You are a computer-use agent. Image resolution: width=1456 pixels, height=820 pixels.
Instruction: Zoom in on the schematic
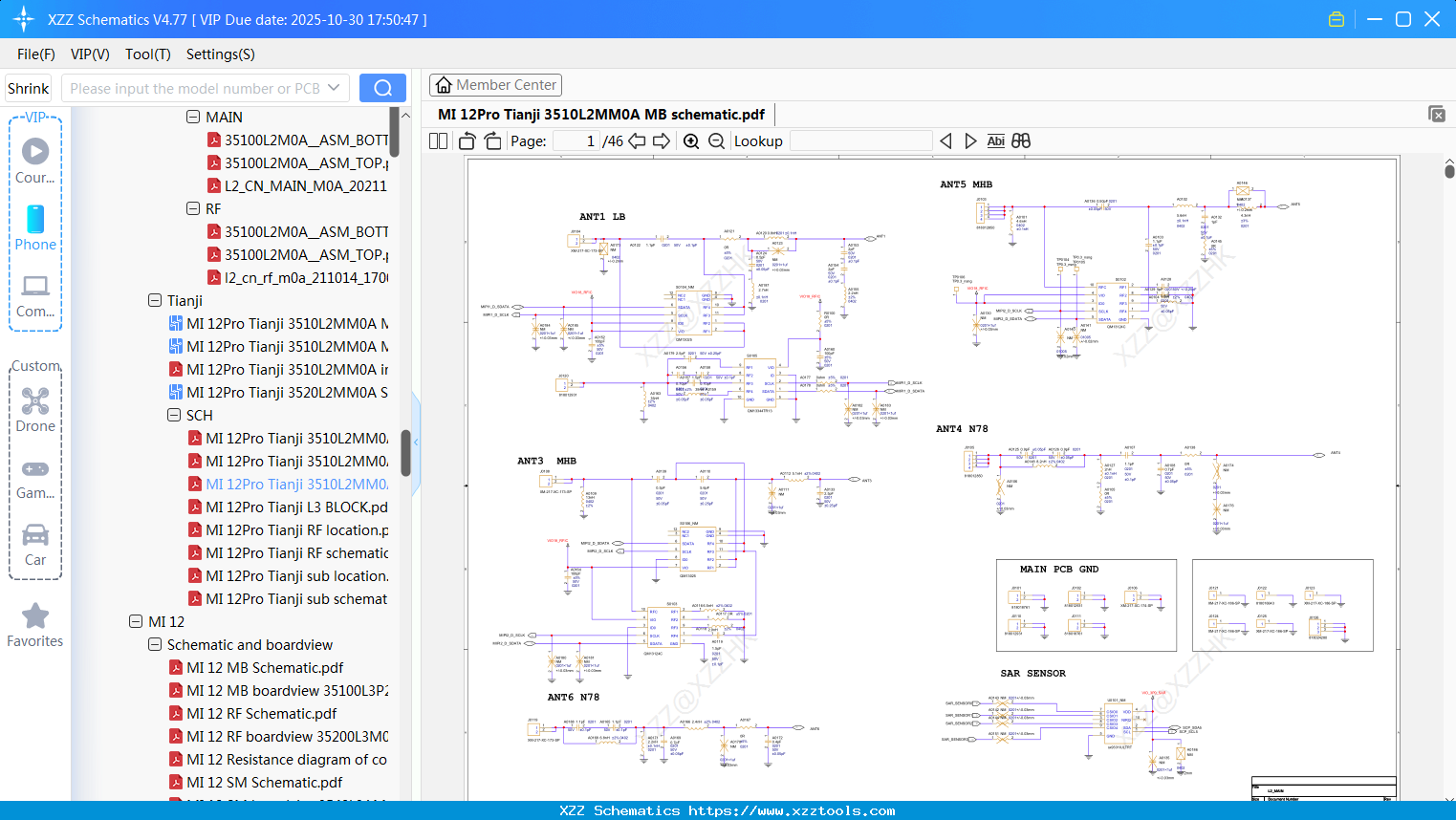coord(690,140)
